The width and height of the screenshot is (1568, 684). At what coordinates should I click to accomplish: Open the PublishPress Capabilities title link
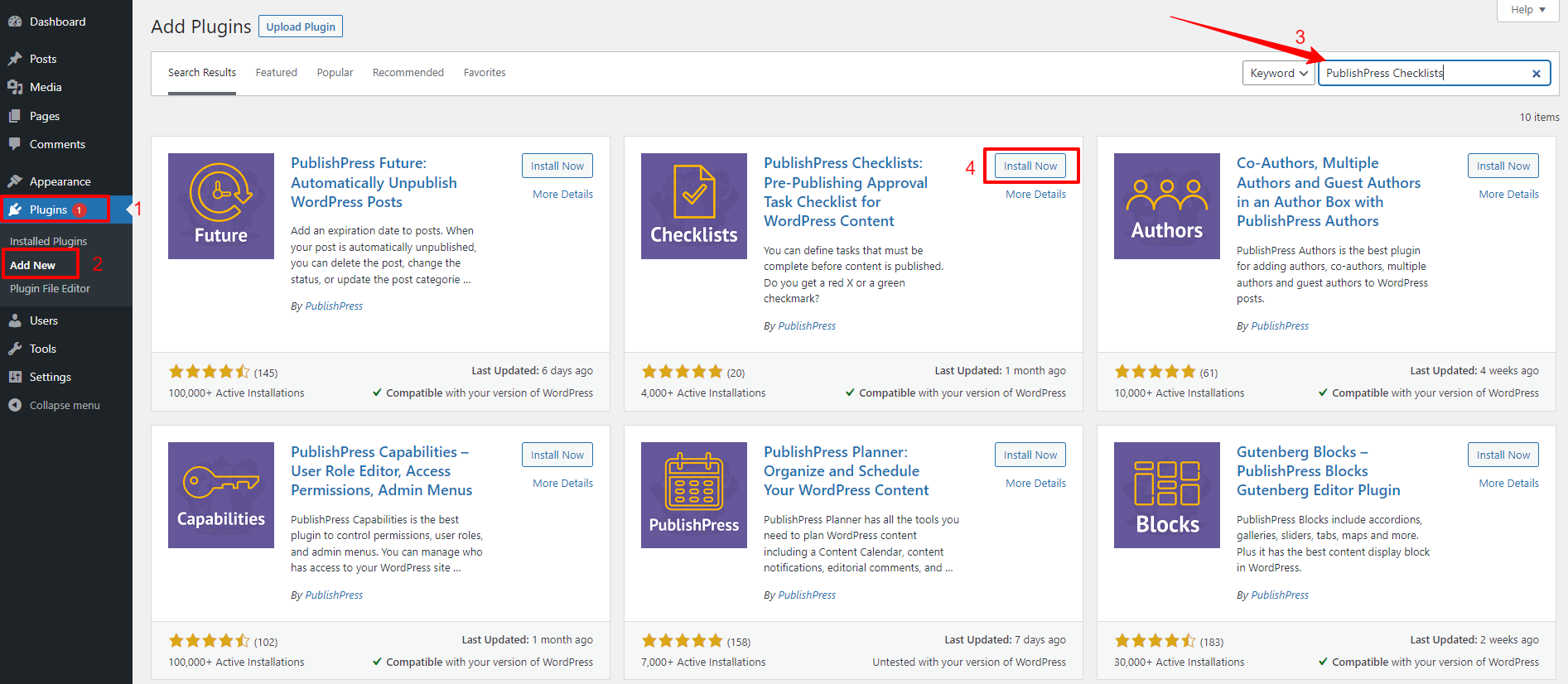pyautogui.click(x=381, y=471)
